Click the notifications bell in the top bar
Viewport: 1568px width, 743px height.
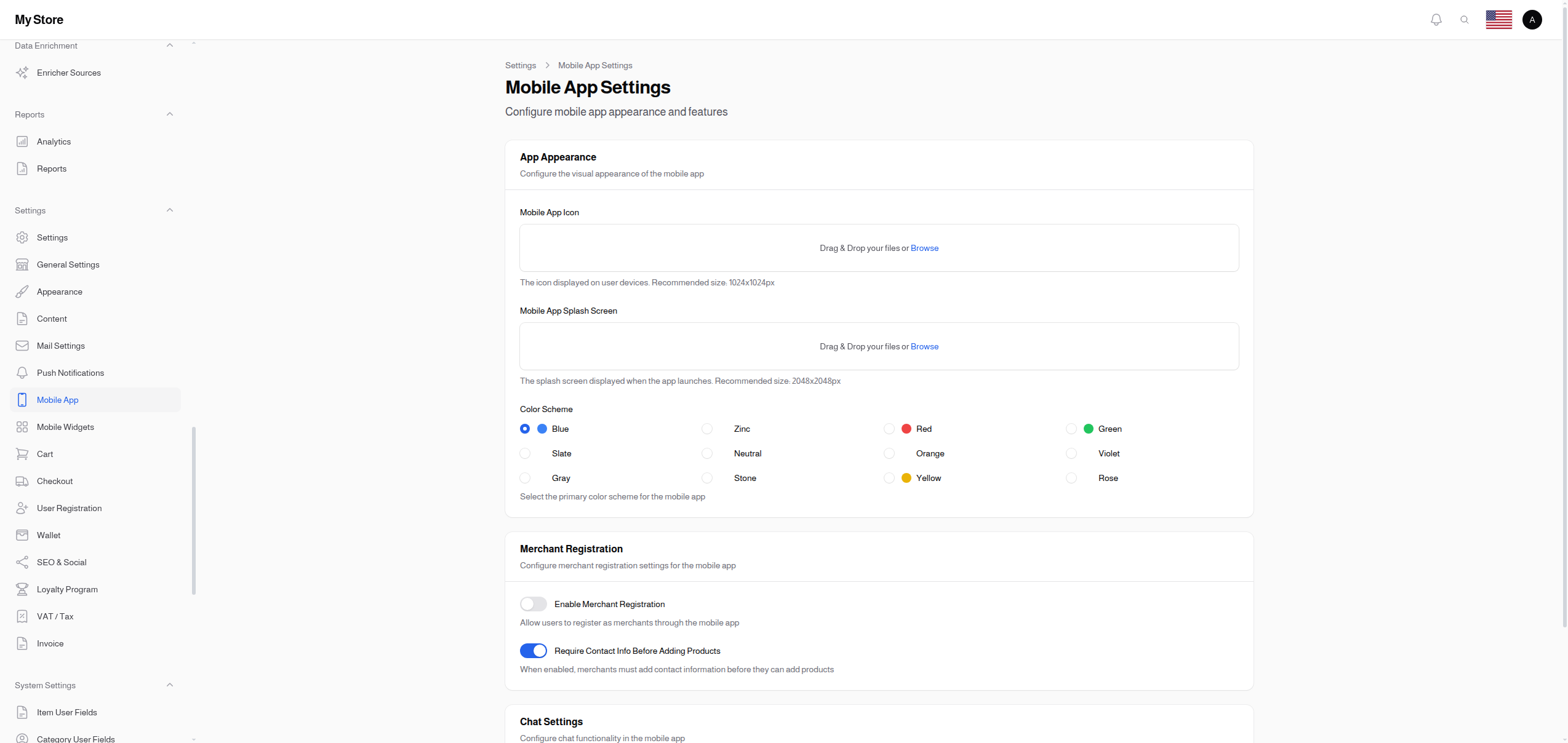click(x=1436, y=19)
